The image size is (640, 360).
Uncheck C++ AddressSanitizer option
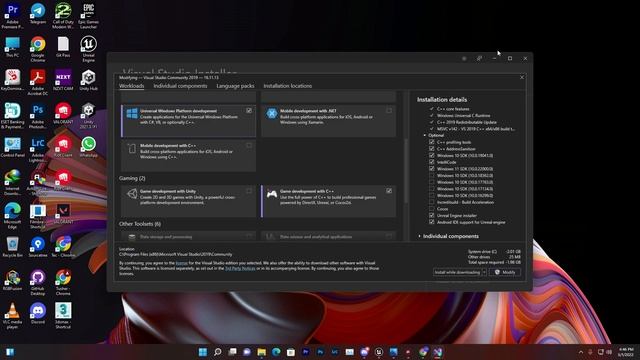pos(432,149)
